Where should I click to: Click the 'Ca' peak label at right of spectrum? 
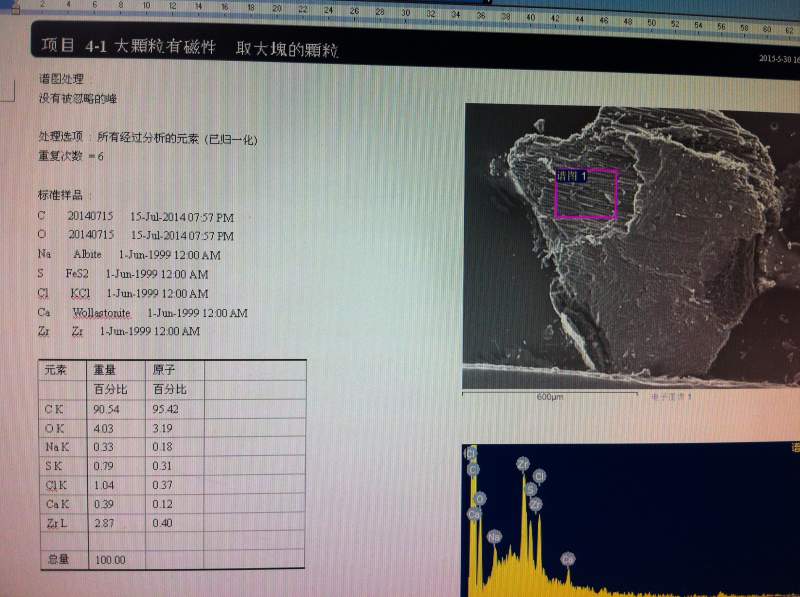568,559
